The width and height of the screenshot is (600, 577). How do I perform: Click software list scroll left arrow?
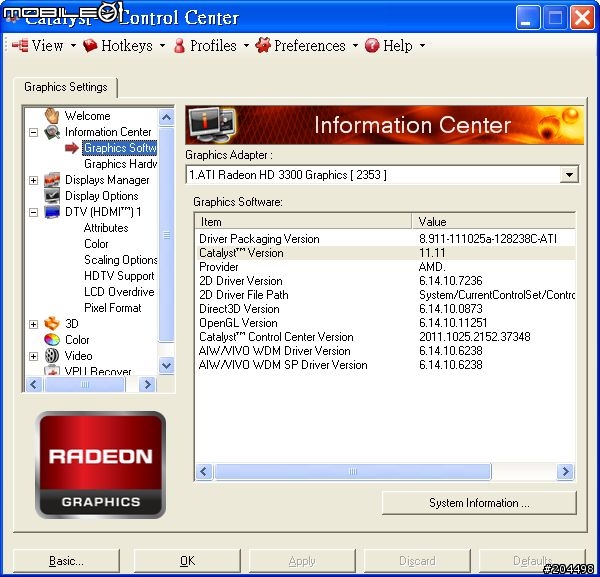pyautogui.click(x=204, y=471)
